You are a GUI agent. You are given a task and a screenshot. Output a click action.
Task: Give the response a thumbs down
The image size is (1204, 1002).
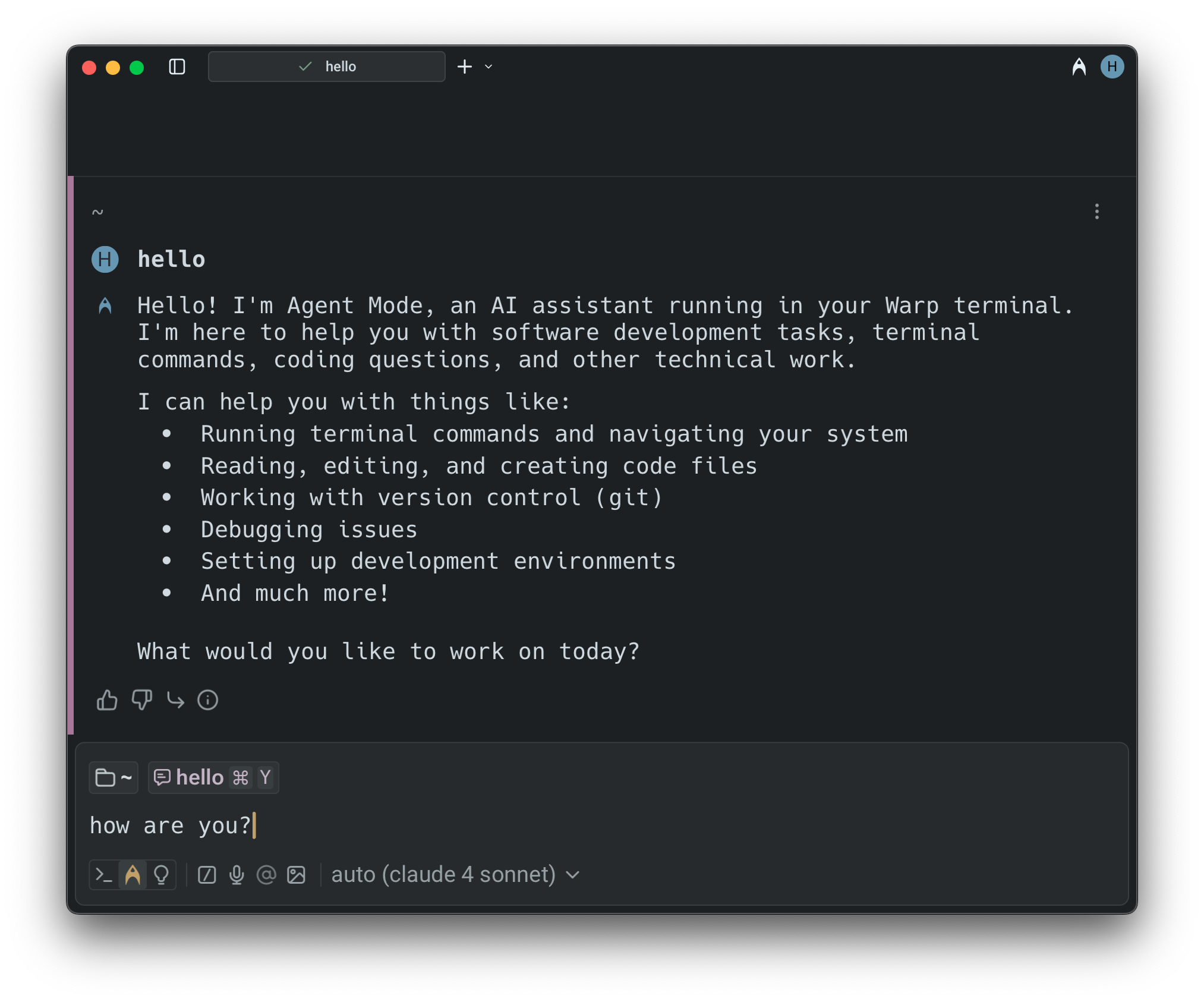pos(141,700)
